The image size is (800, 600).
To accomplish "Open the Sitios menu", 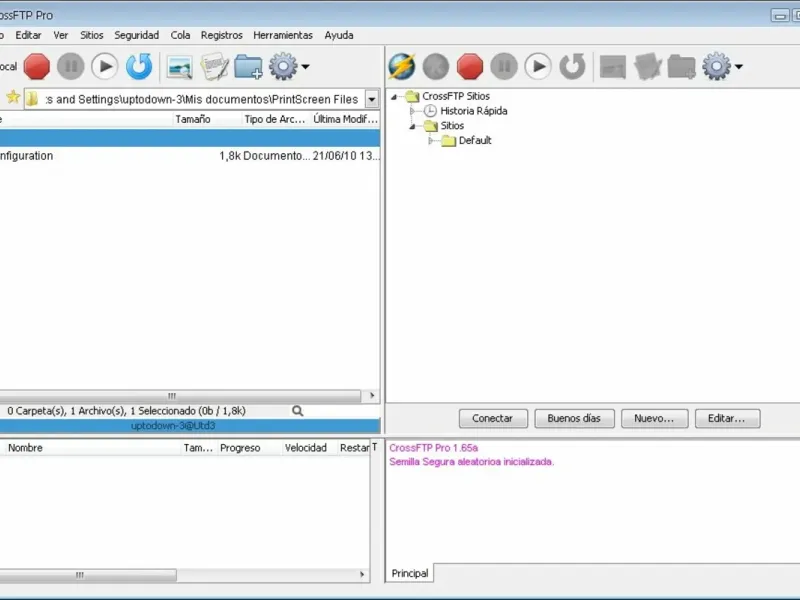I will pos(91,35).
